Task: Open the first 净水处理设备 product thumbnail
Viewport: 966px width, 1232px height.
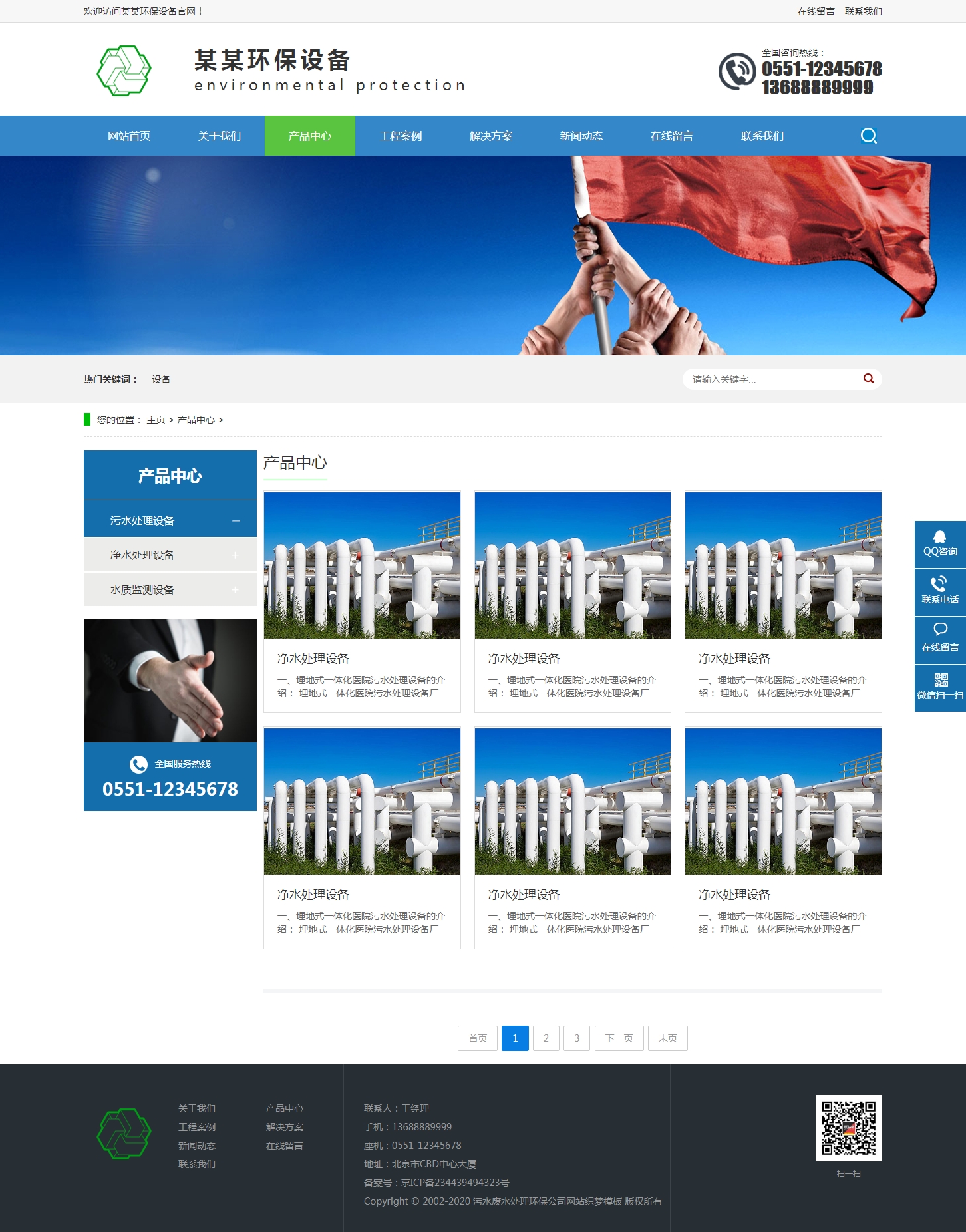Action: 362,565
